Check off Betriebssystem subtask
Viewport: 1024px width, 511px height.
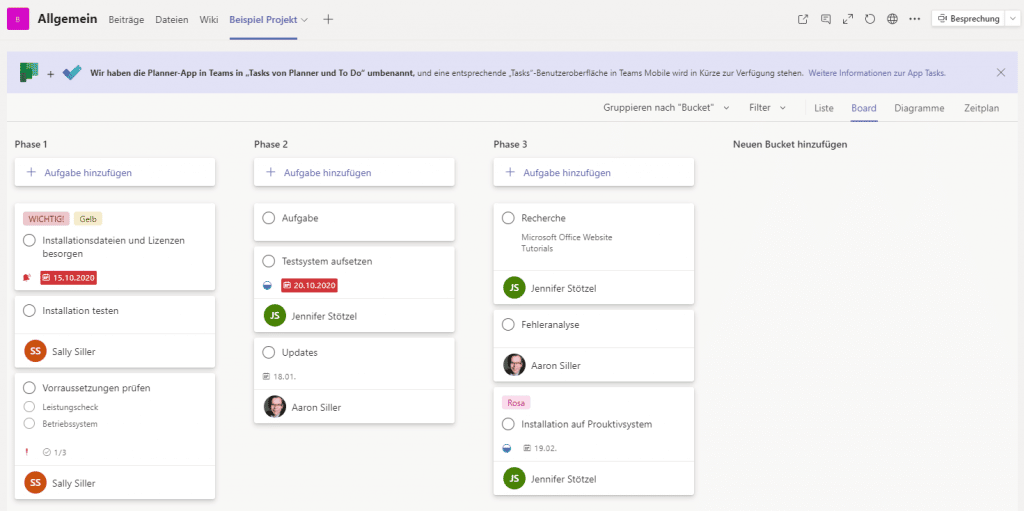click(x=29, y=423)
